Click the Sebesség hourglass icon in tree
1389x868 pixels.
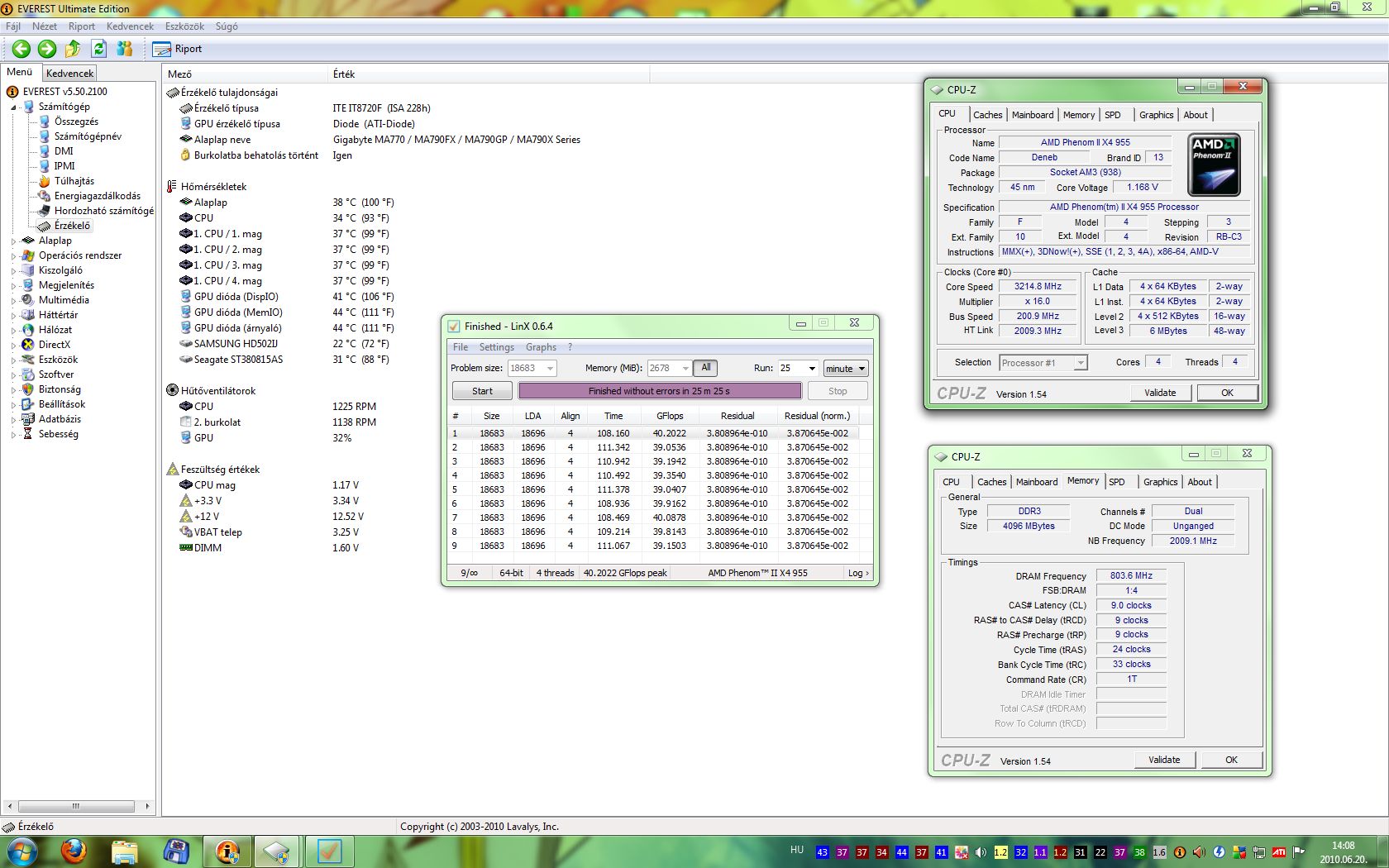click(x=28, y=434)
